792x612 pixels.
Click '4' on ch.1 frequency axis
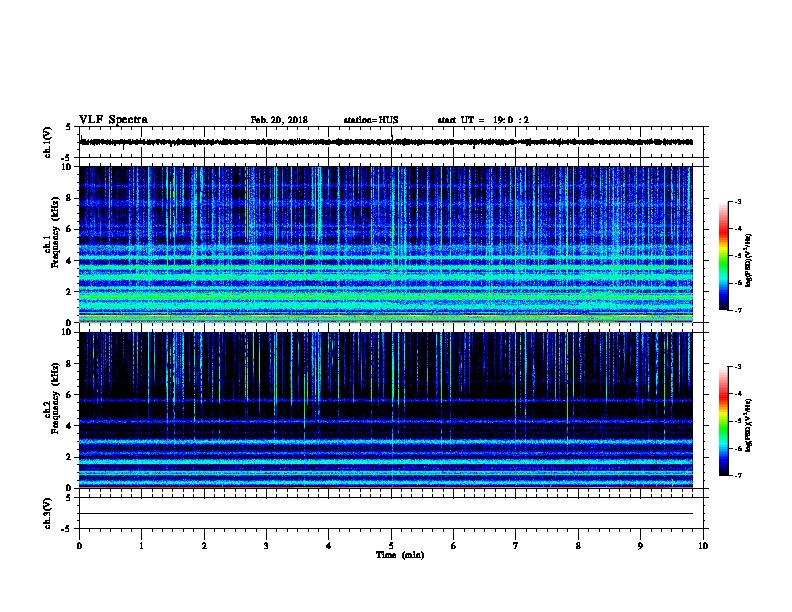click(70, 261)
